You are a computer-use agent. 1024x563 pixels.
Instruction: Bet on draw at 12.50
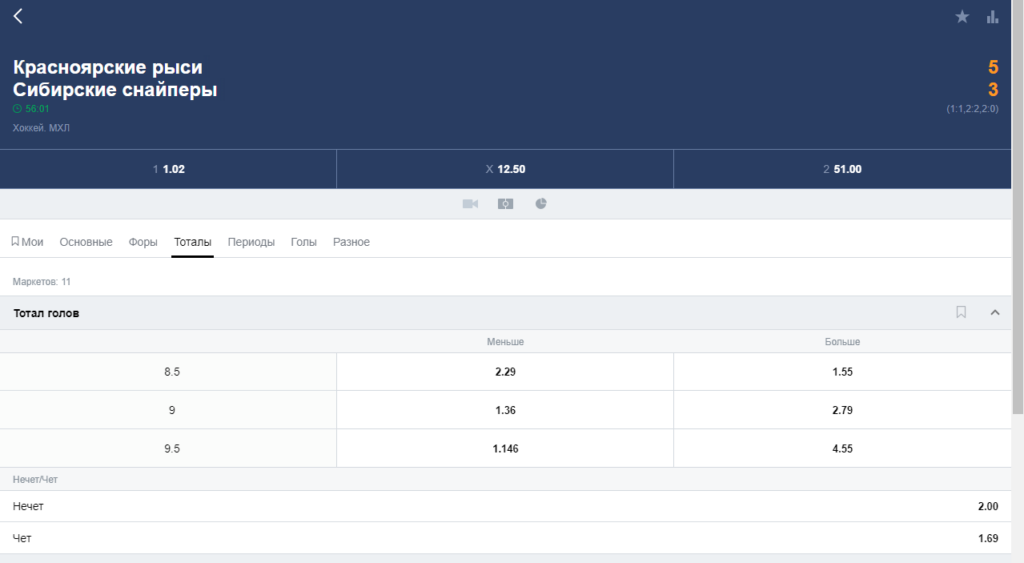(x=505, y=169)
